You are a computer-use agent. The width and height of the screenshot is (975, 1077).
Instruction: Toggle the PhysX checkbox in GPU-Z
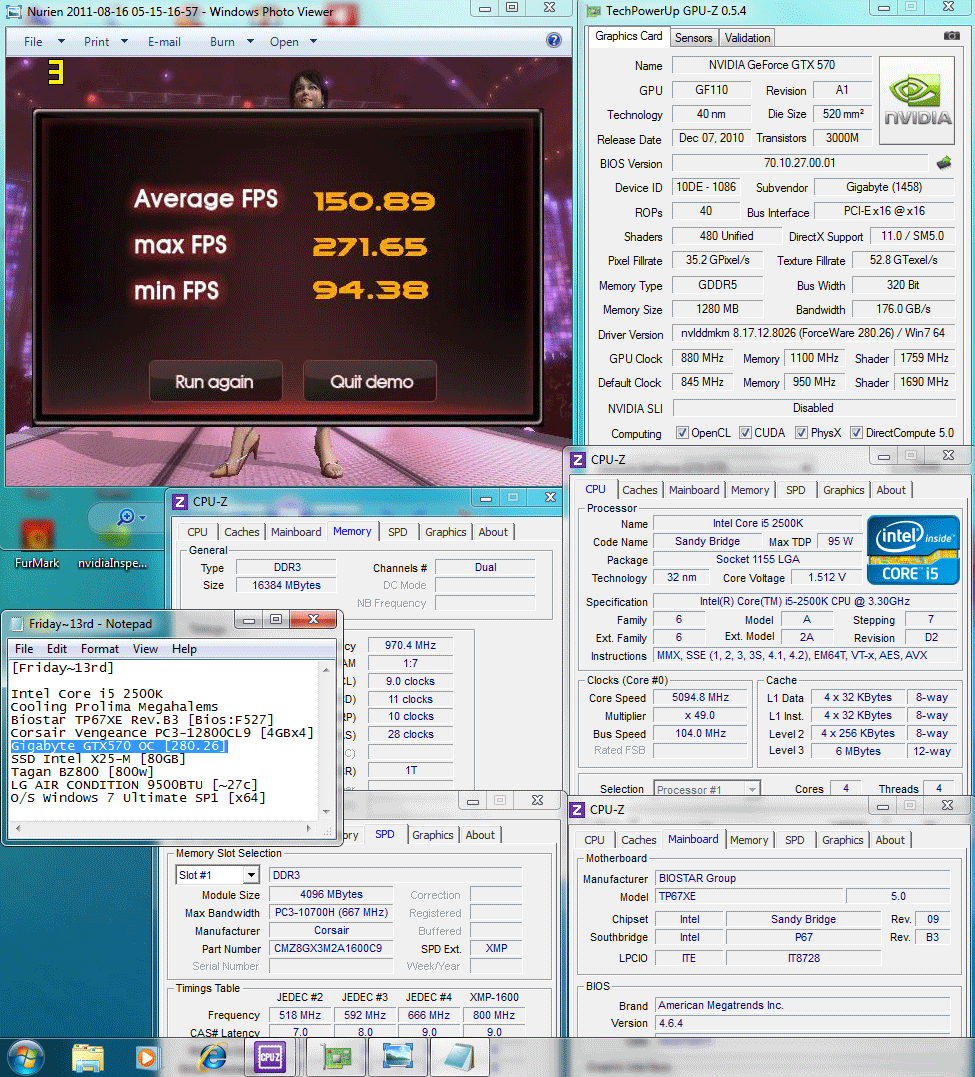(801, 433)
